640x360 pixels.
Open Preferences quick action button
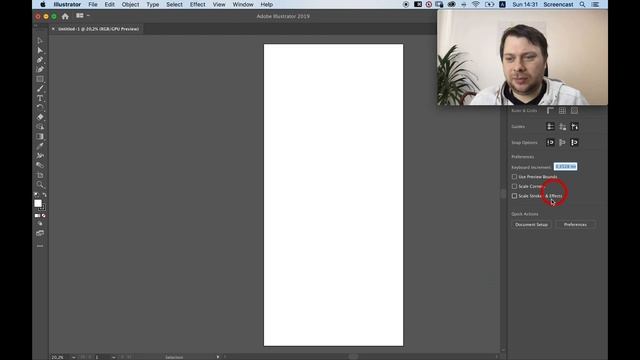(575, 224)
